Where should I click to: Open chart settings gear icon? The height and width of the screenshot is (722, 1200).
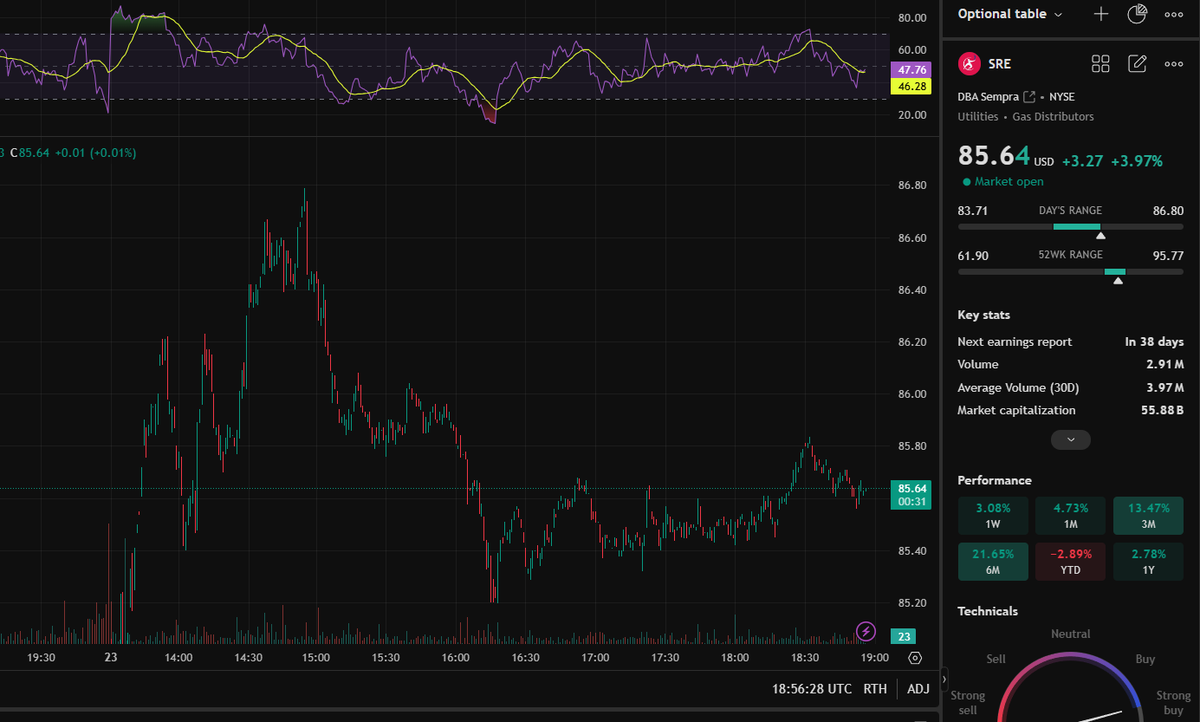tap(915, 657)
